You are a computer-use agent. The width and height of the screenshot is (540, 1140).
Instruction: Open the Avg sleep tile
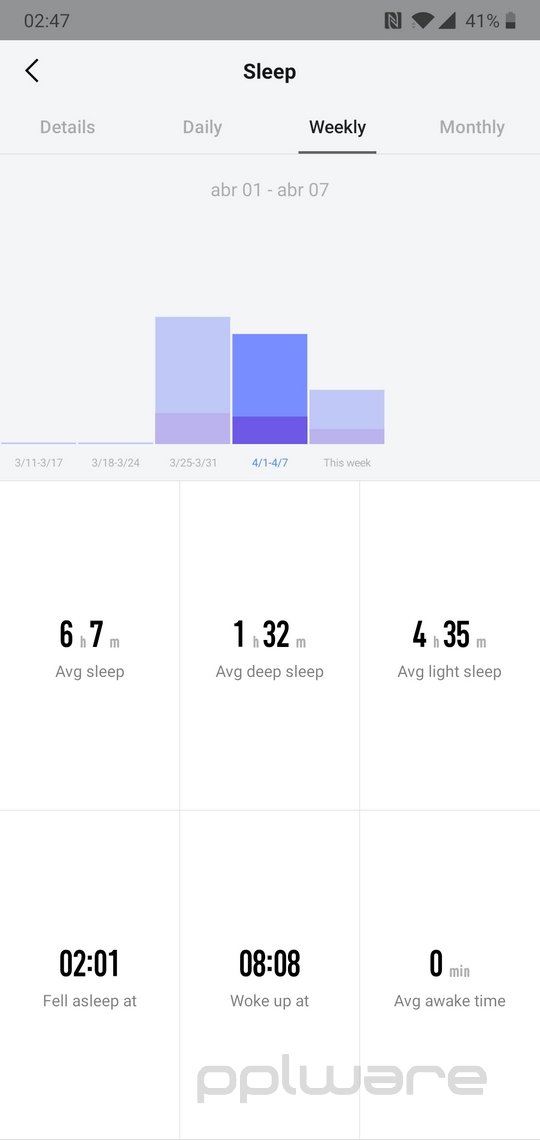89,645
